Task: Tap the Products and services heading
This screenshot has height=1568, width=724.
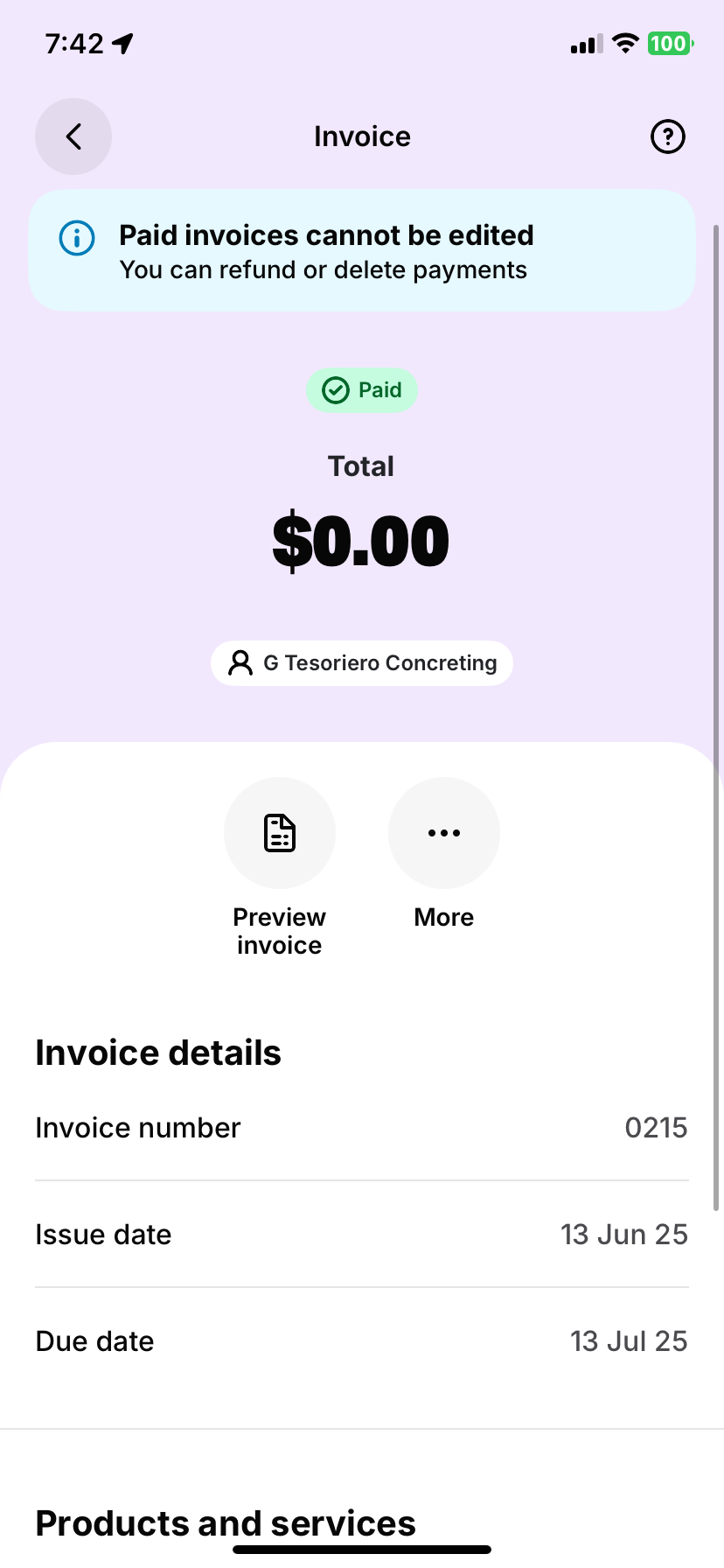Action: click(x=226, y=1523)
